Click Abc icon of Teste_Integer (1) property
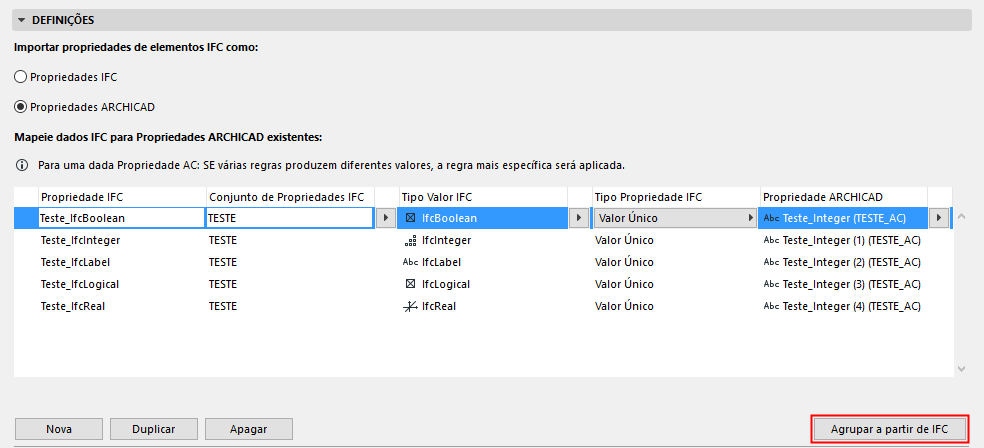Viewport: 984px width, 448px height. point(770,240)
